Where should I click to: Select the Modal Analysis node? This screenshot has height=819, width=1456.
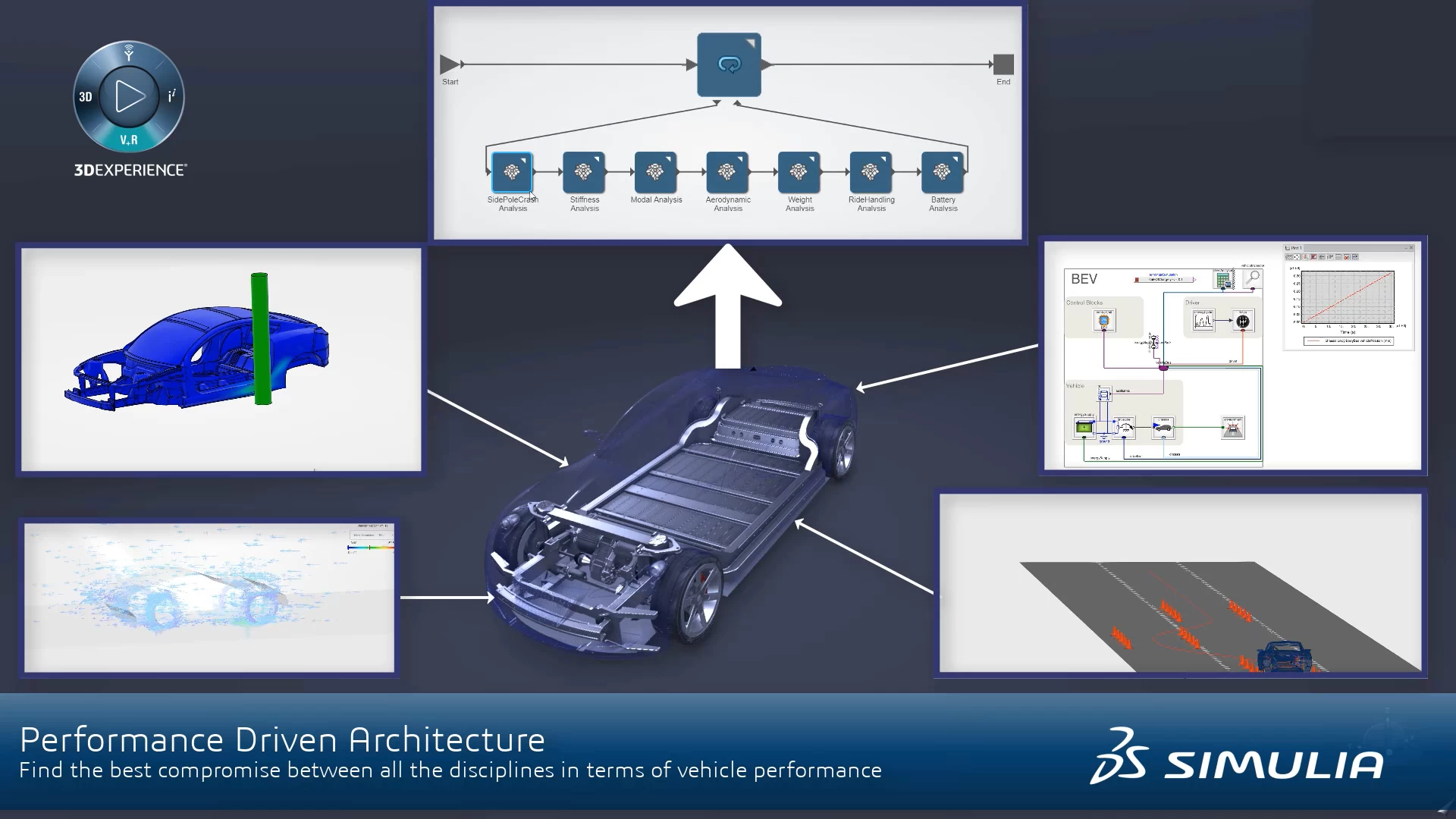click(655, 172)
